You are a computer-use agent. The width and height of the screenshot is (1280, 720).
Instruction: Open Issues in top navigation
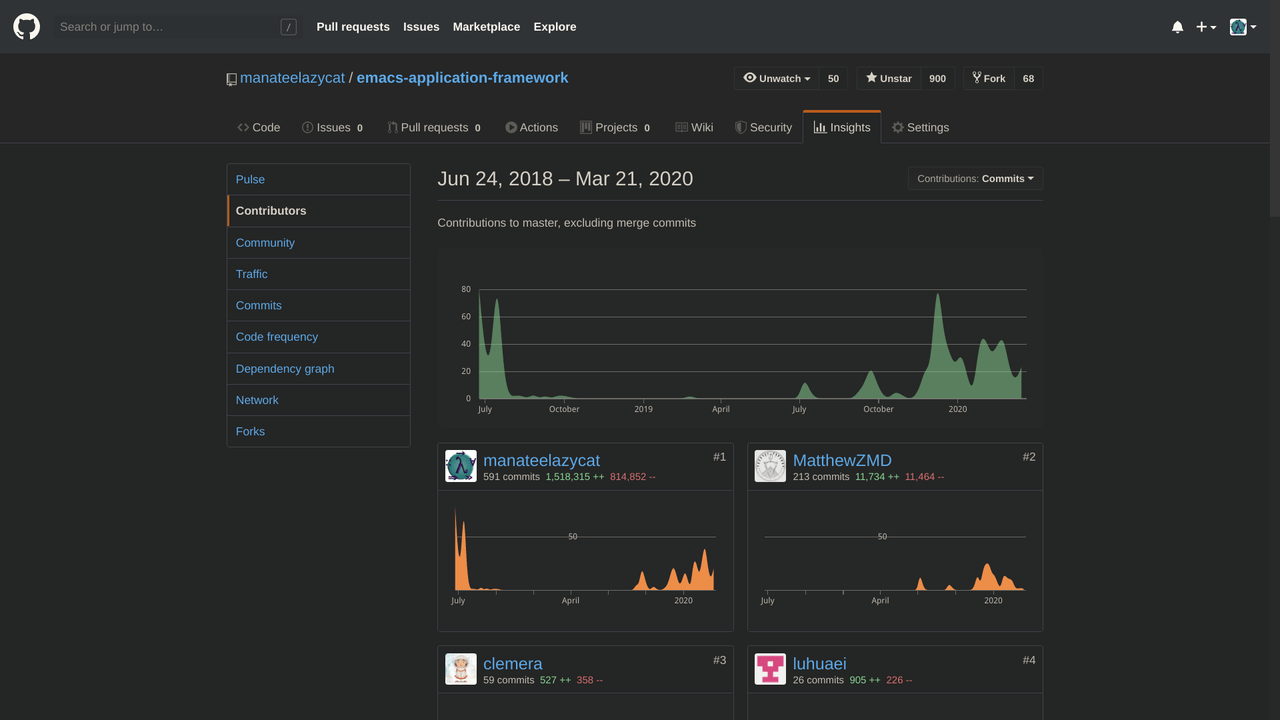pos(421,27)
